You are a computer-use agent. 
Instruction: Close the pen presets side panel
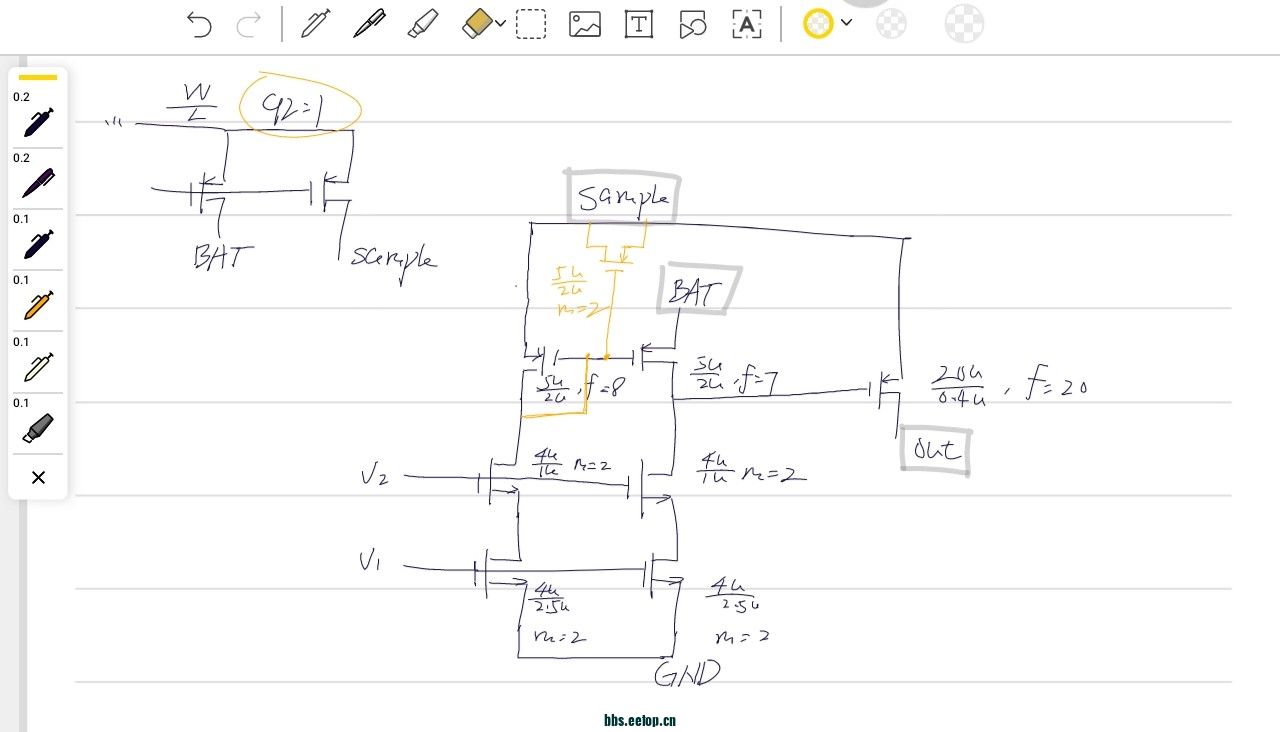[38, 478]
